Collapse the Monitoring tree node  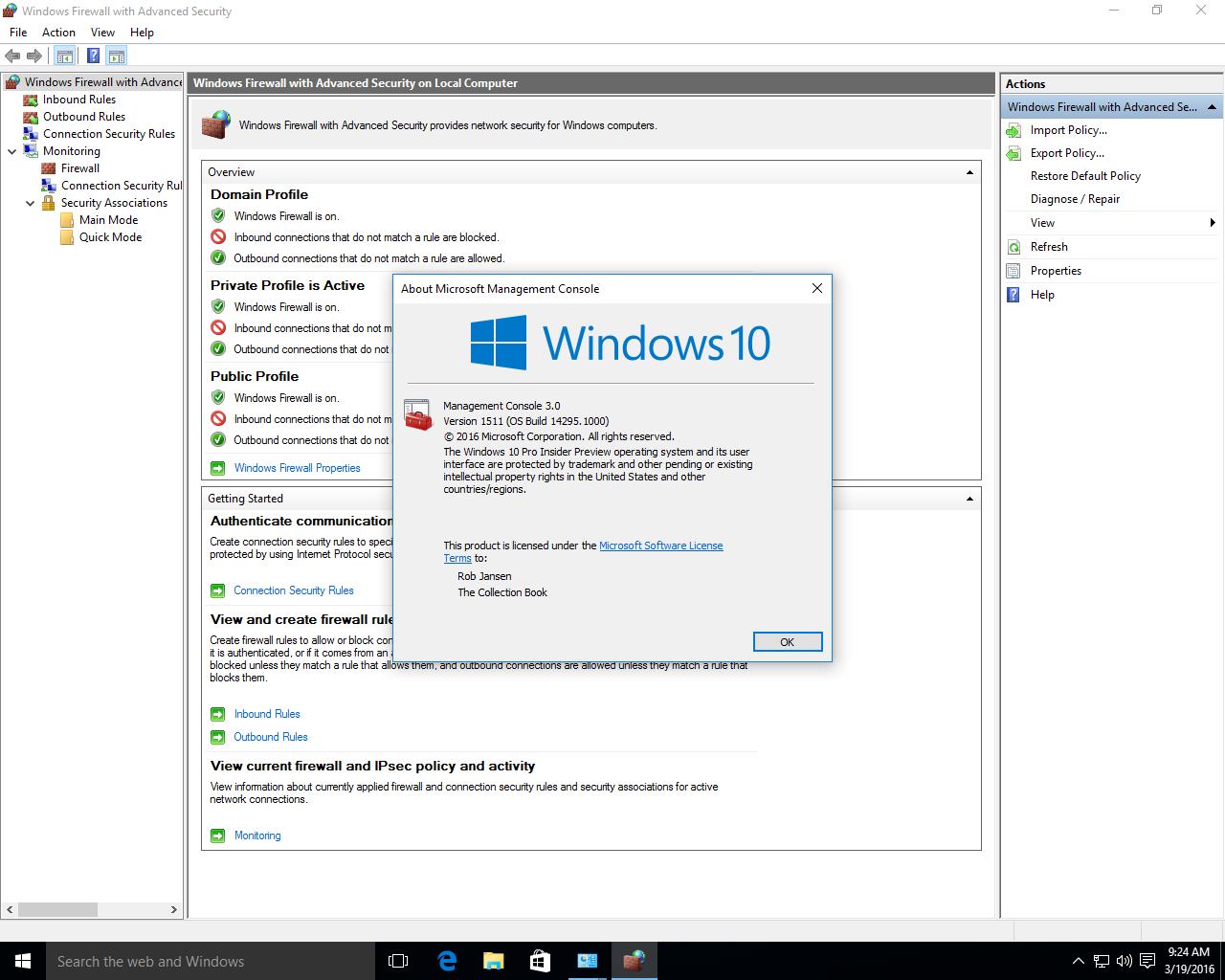pos(12,151)
